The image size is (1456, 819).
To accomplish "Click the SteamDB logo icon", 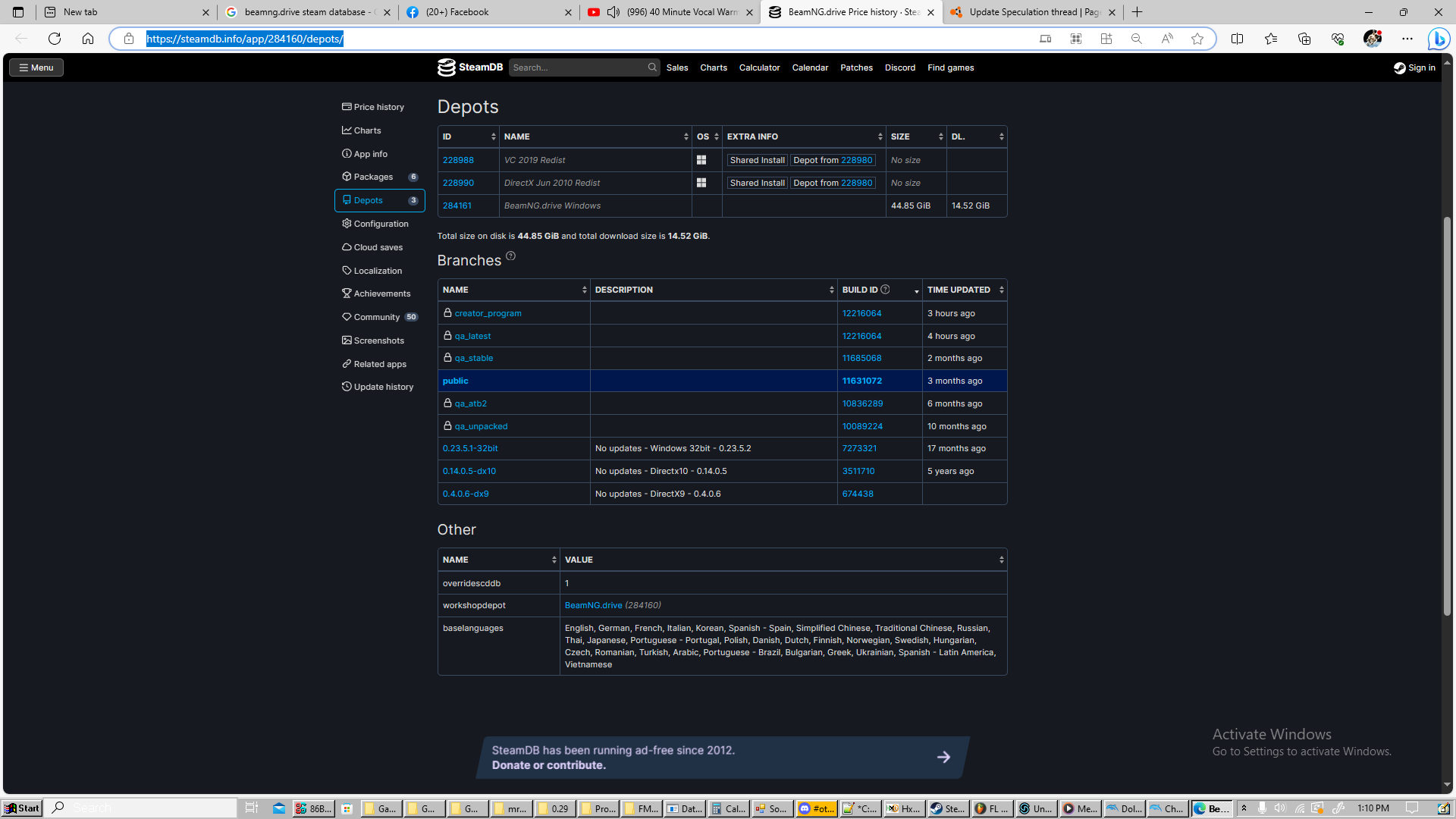I will tap(447, 67).
